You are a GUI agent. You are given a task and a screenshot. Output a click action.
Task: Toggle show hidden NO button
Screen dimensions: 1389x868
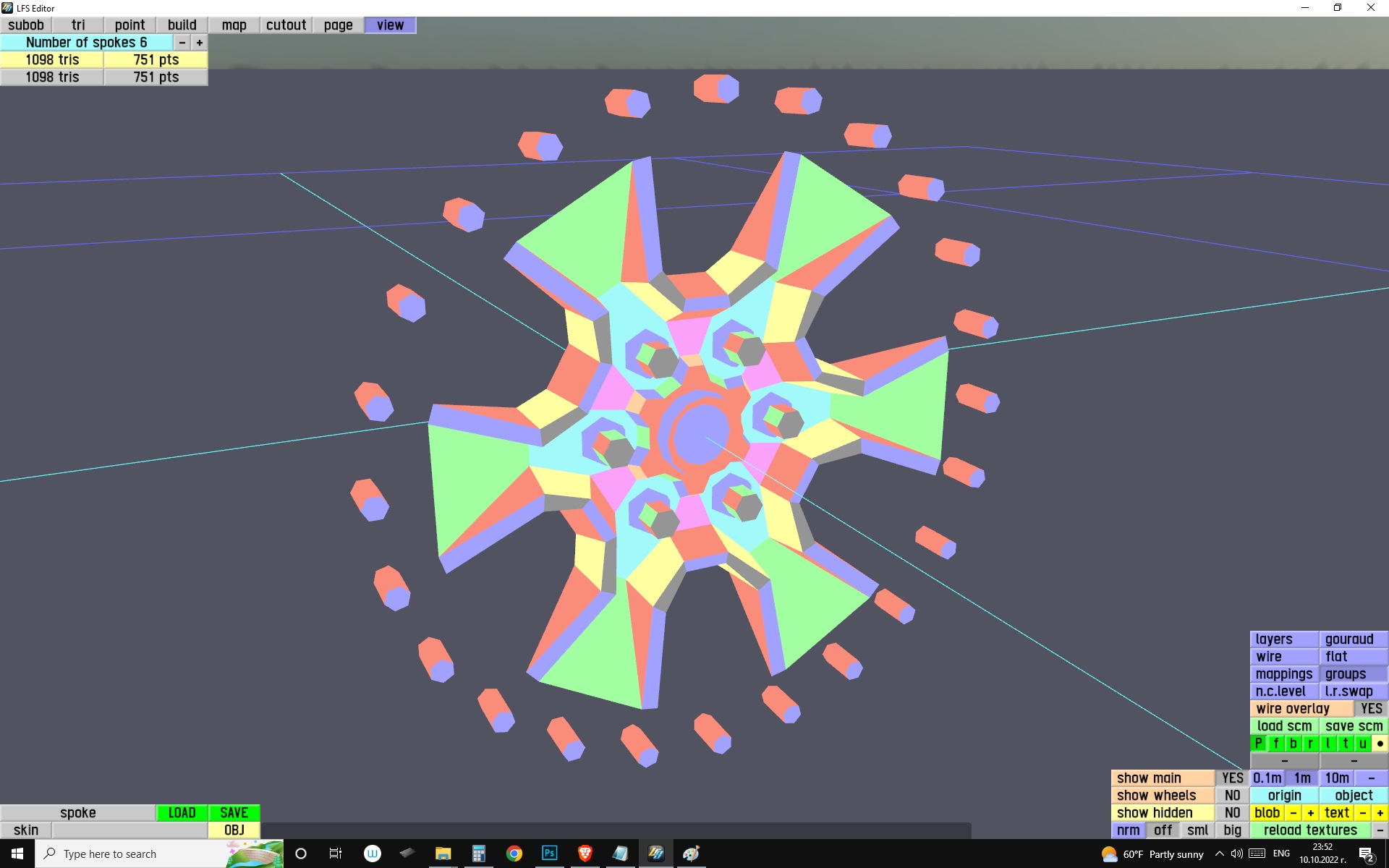[x=1232, y=813]
